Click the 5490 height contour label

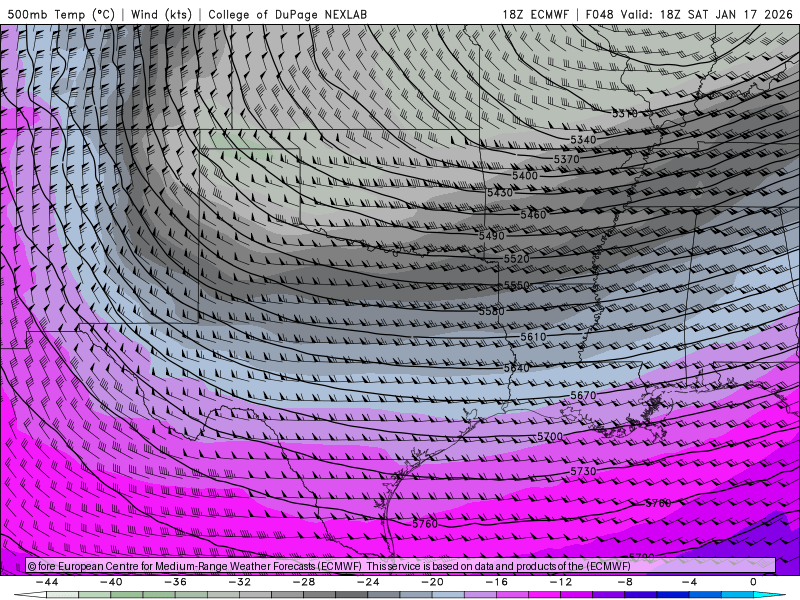pos(492,236)
